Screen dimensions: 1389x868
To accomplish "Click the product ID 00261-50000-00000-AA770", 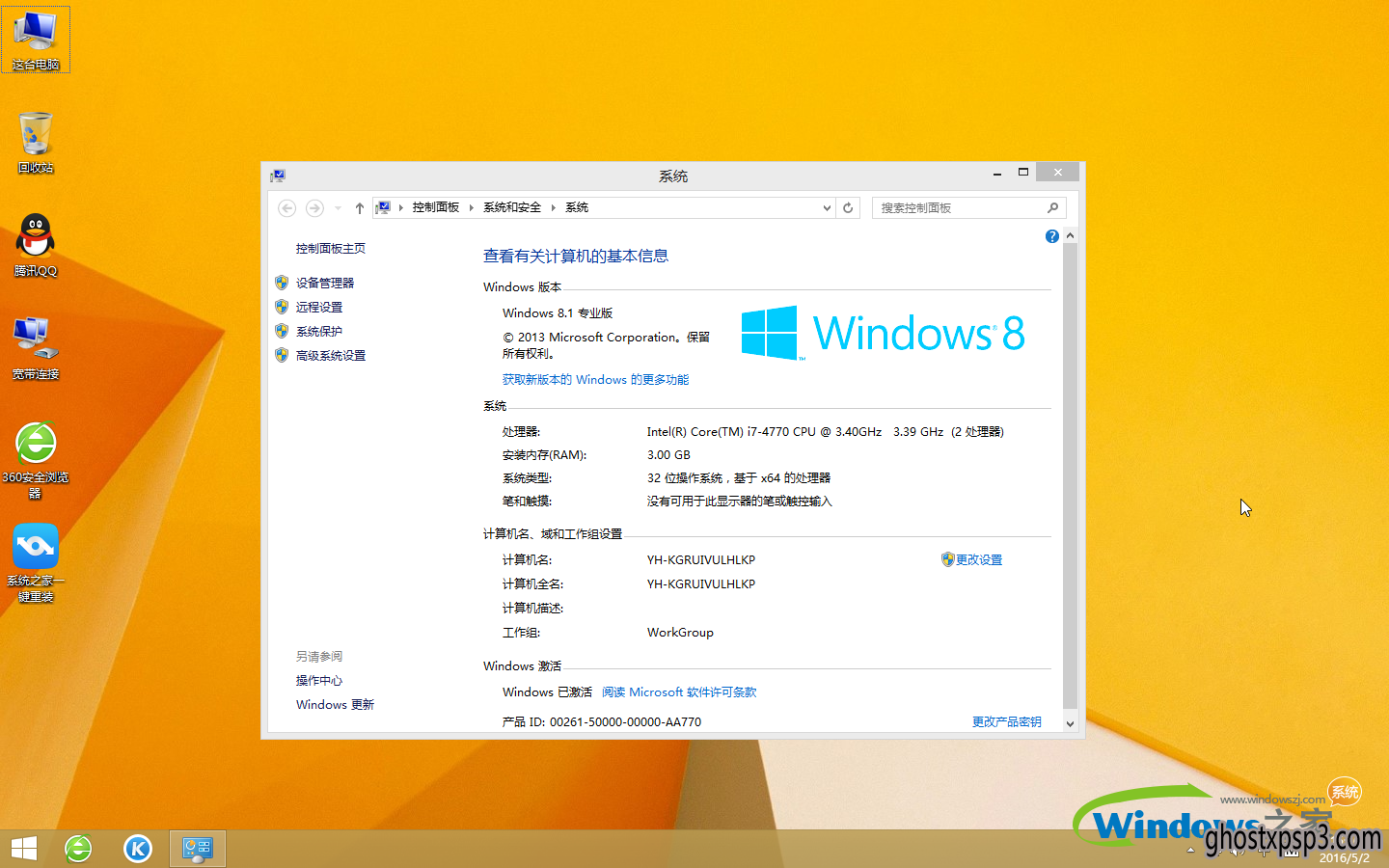I will click(x=625, y=721).
